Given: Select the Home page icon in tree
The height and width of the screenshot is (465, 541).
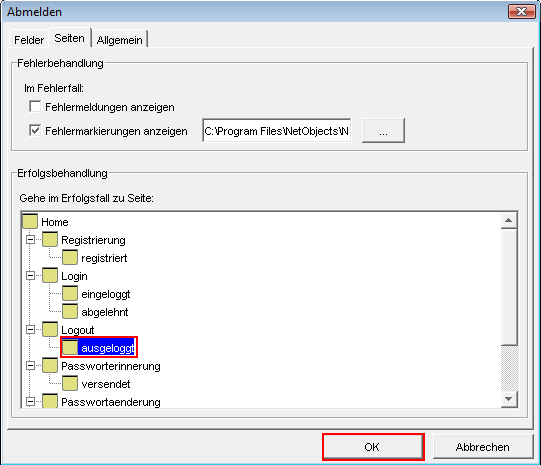Looking at the screenshot, I should coord(30,221).
